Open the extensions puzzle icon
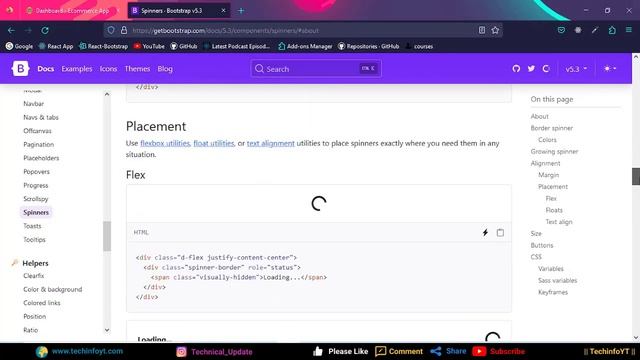 (612, 30)
